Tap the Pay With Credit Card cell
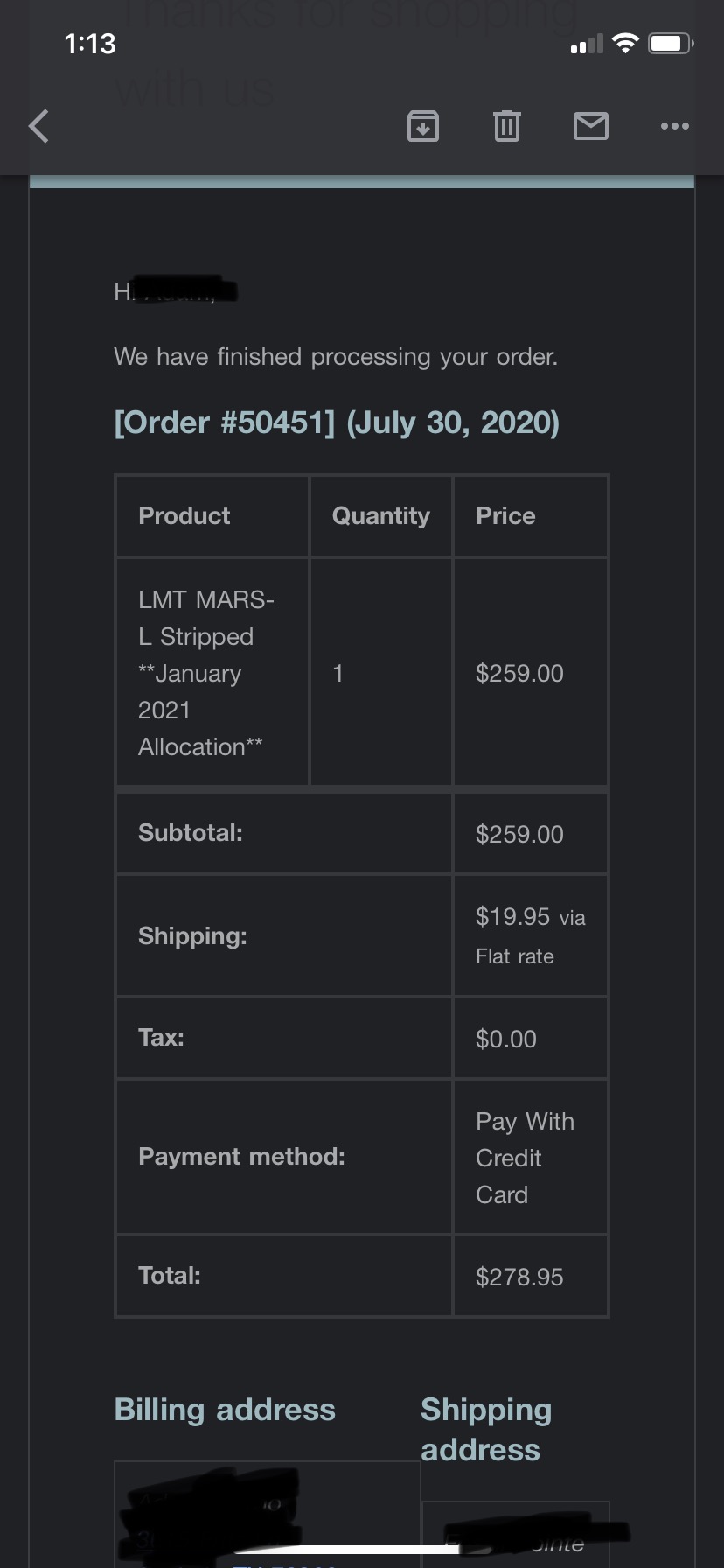 tap(525, 1158)
